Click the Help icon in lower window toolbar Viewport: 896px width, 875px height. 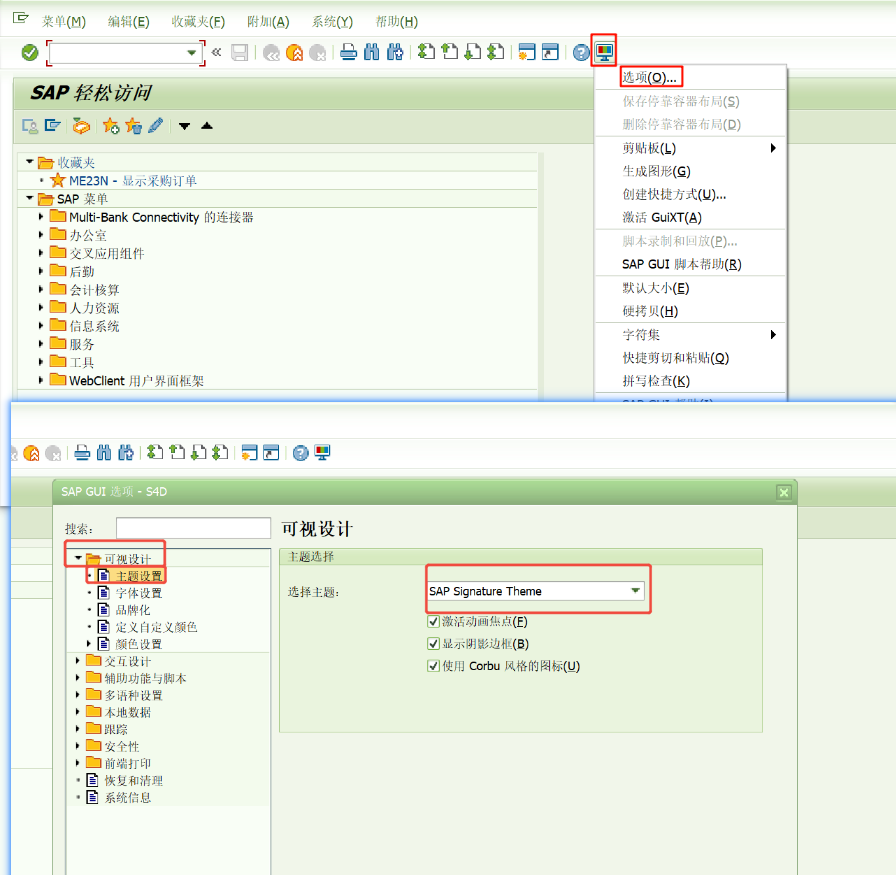pos(301,453)
